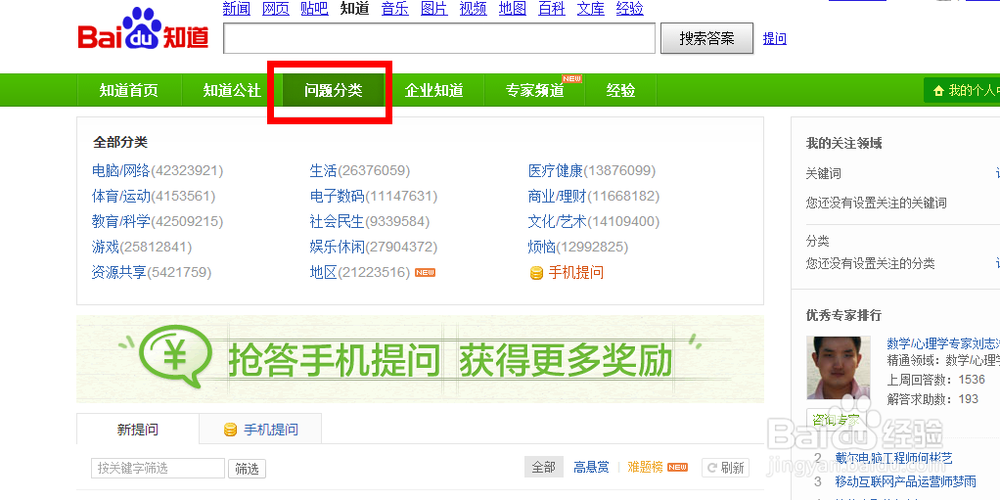Click the coin icon in 手机提问 tab

(231, 430)
